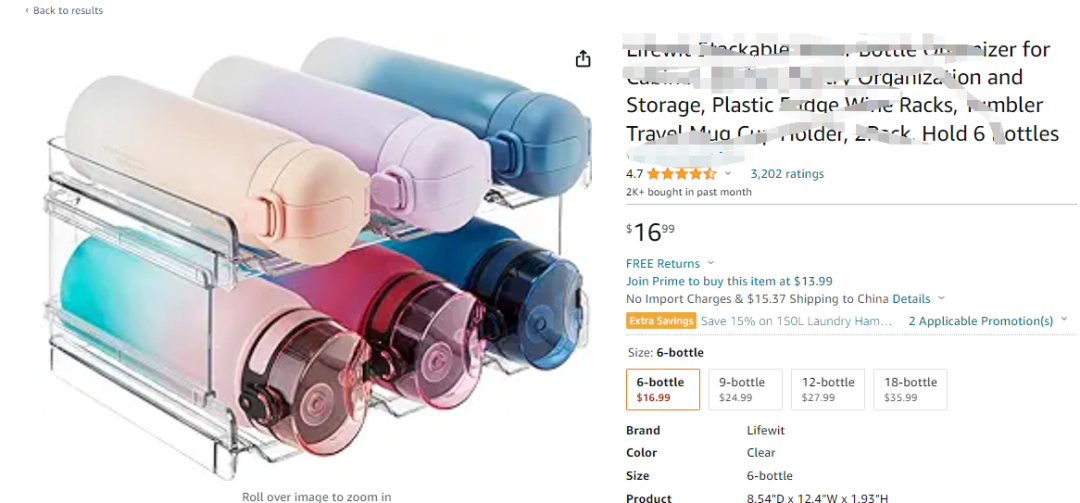Open the chevron next to shipping Details
This screenshot has width=1080, height=503.
point(941,299)
